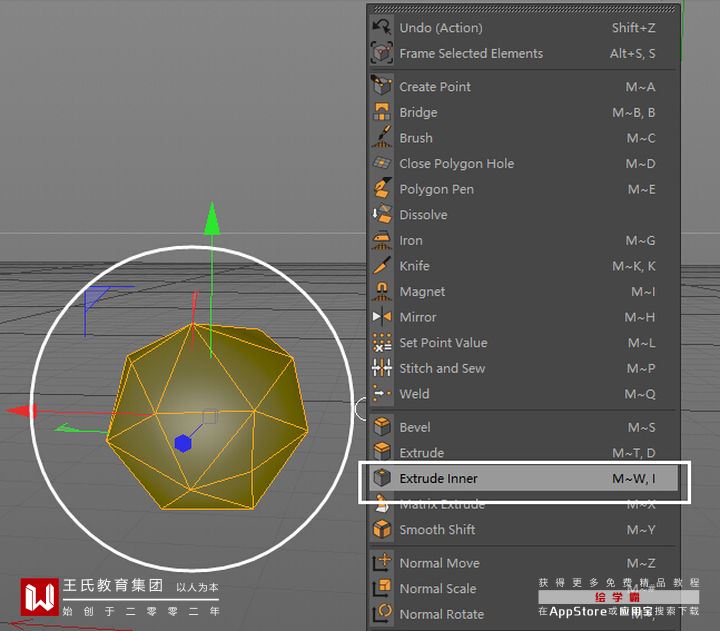Viewport: 720px width, 631px height.
Task: Click the Brush tool icon
Action: [382, 138]
